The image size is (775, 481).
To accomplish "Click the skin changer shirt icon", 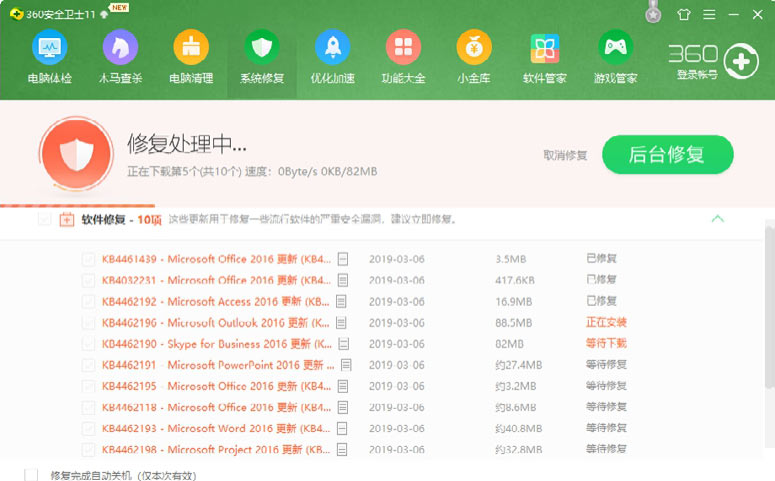I will point(684,14).
